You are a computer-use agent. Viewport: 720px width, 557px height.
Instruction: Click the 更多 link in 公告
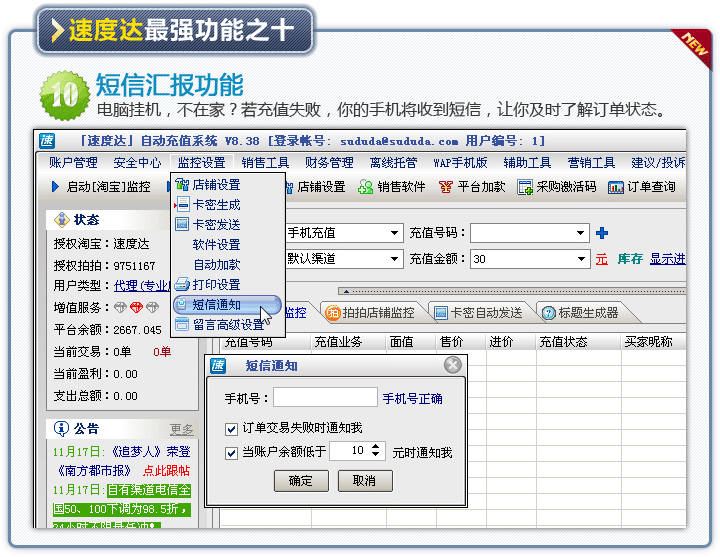tap(181, 429)
